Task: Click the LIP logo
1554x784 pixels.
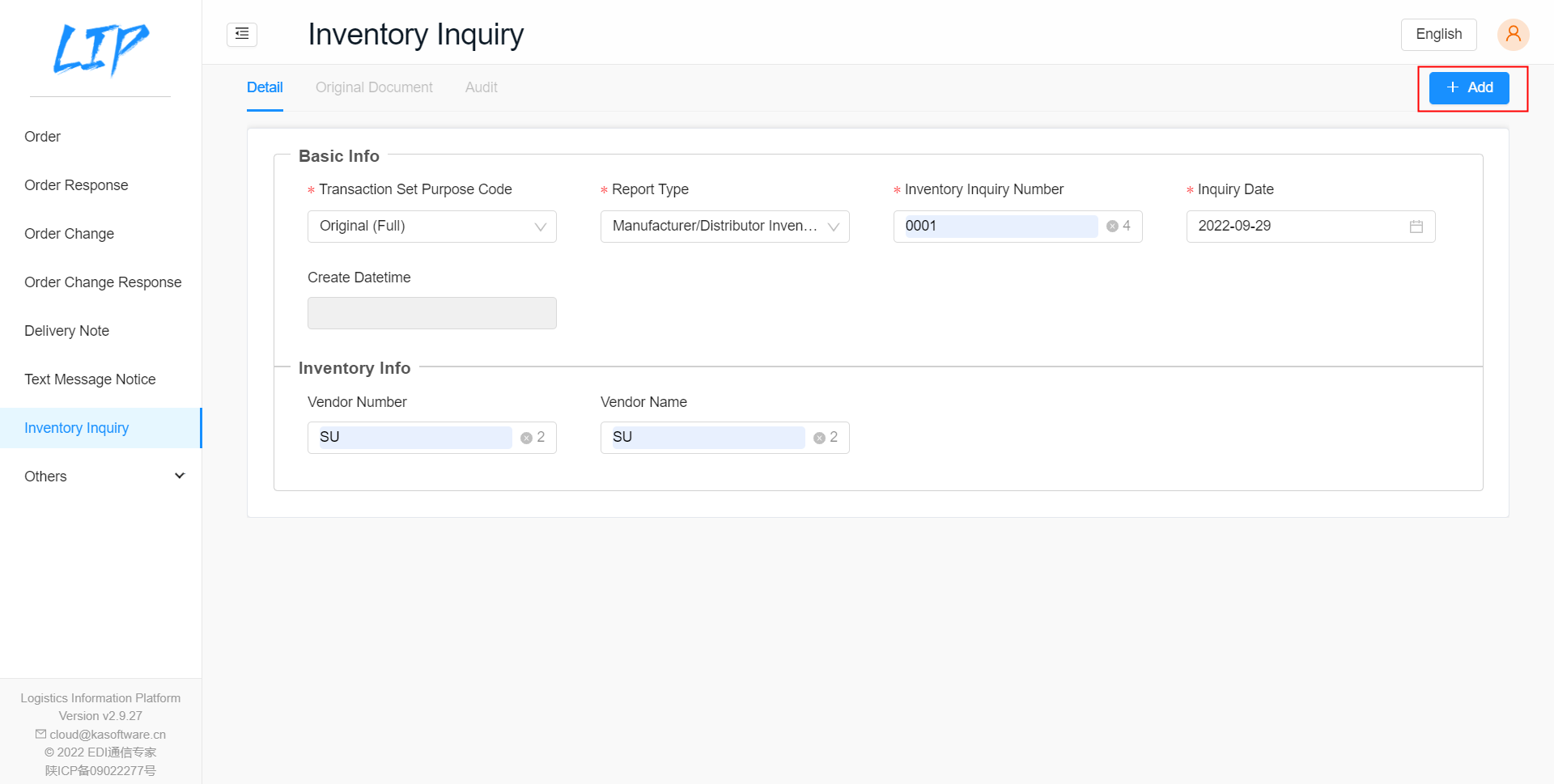Action: coord(100,49)
